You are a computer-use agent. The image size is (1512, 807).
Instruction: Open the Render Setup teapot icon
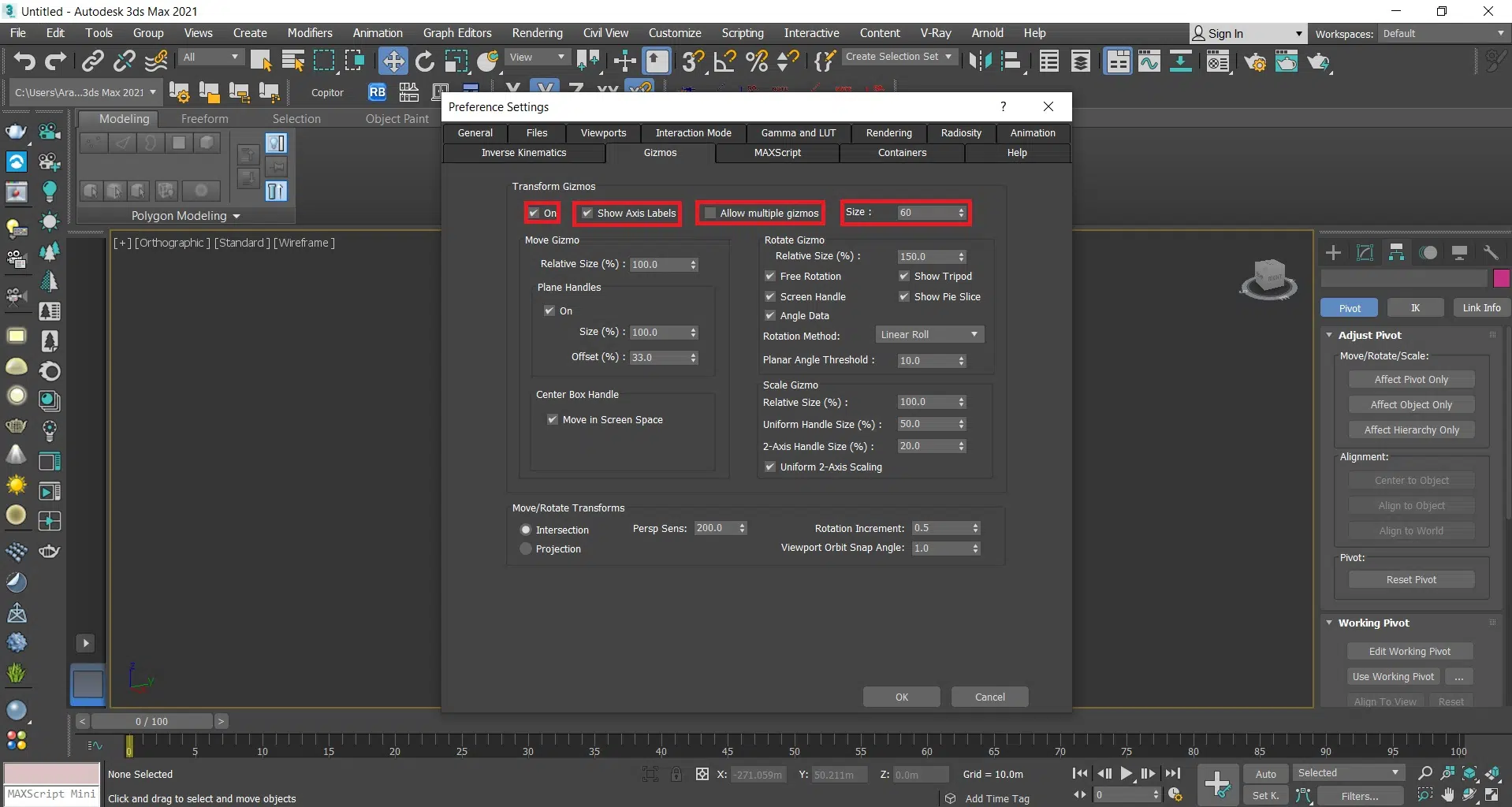coord(1255,61)
